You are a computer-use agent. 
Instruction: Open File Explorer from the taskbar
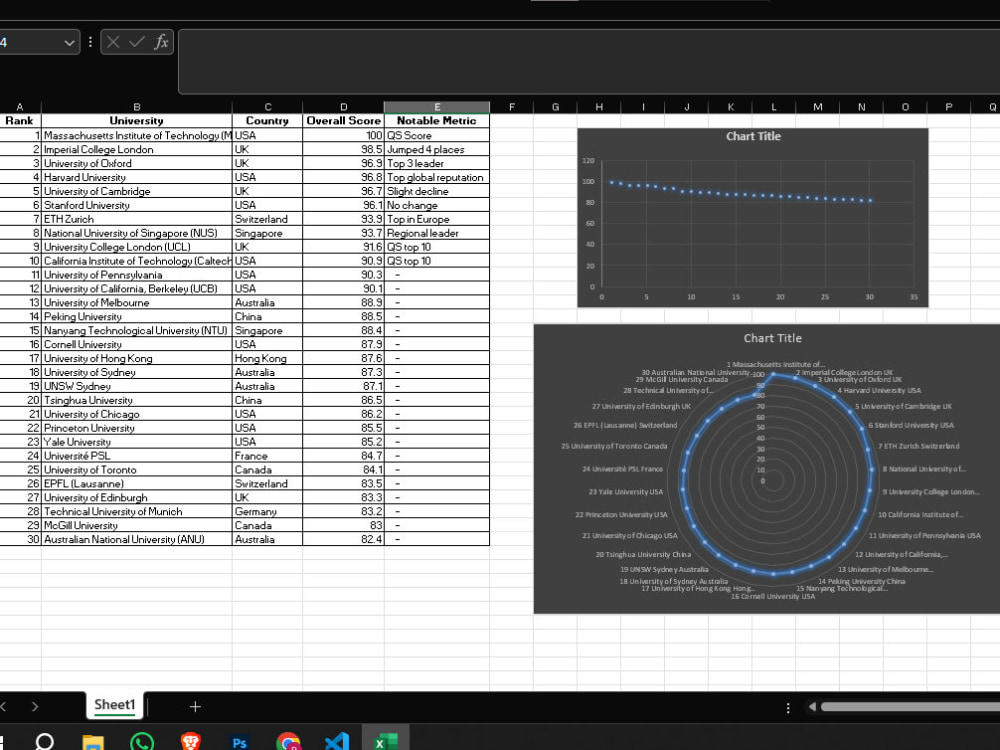click(x=93, y=742)
